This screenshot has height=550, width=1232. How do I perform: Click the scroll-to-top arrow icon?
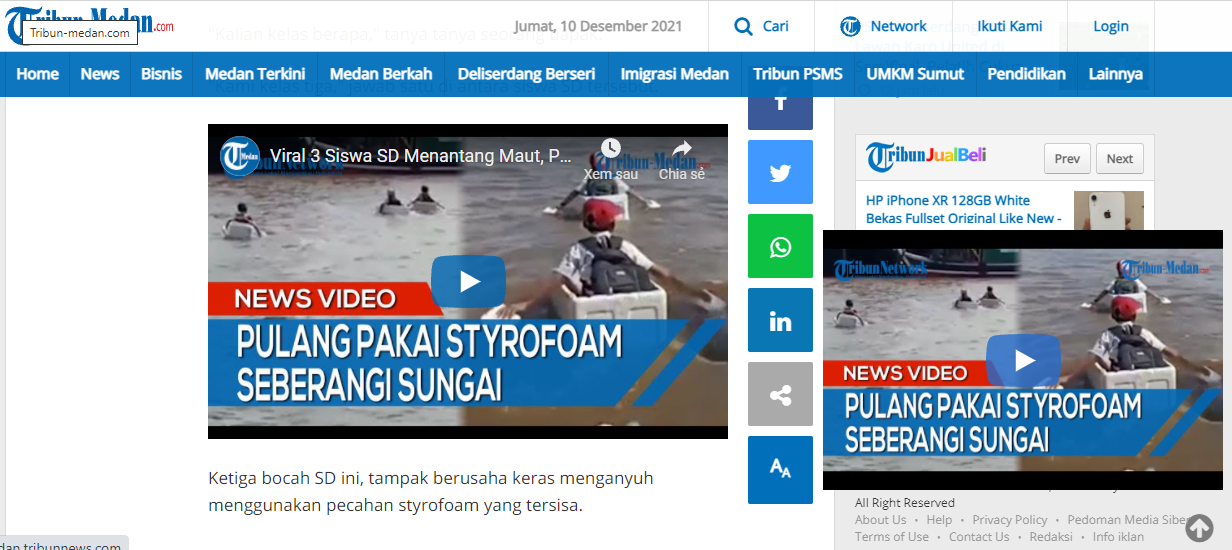[x=1200, y=528]
